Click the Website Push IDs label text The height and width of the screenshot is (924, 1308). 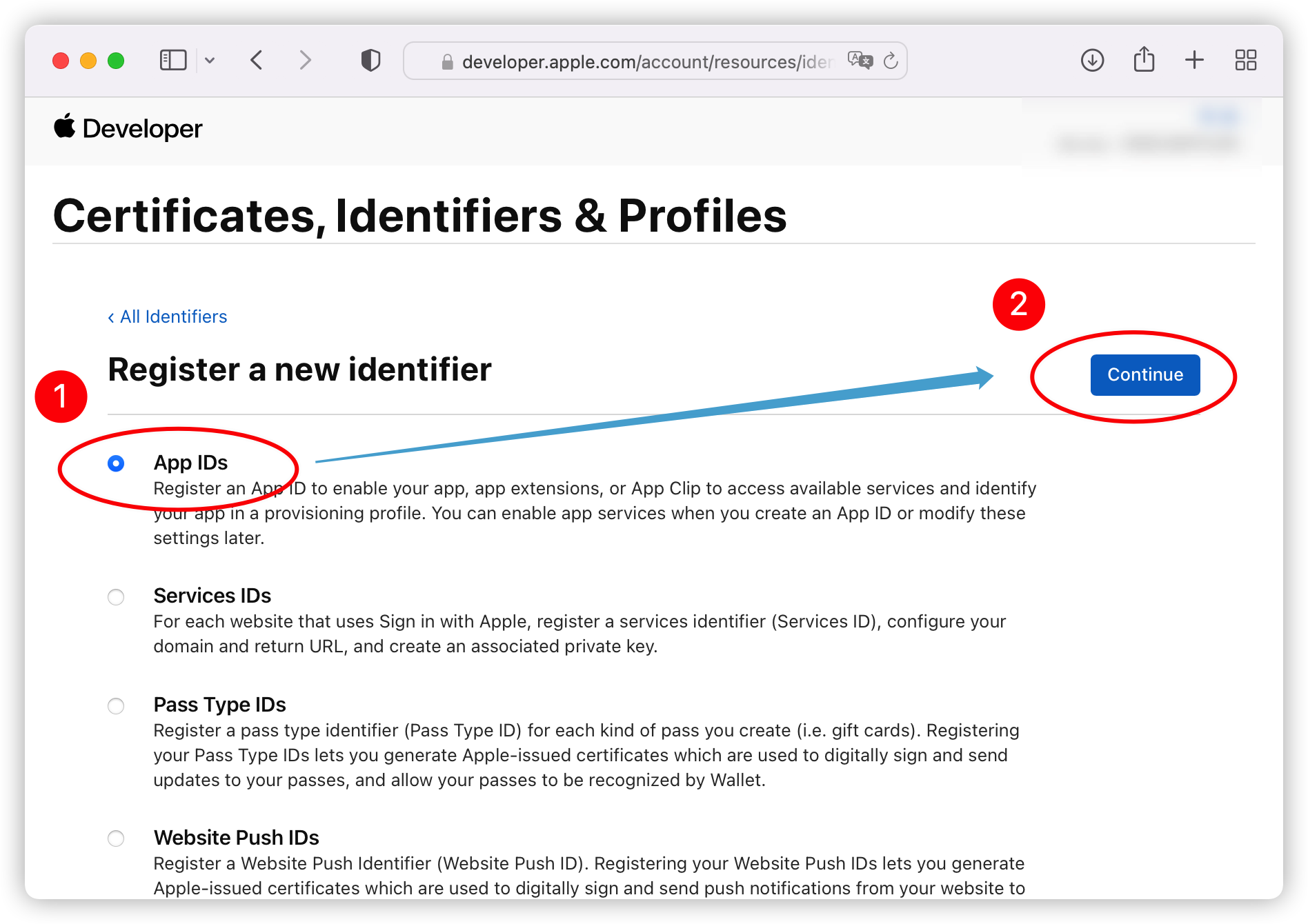coord(236,838)
